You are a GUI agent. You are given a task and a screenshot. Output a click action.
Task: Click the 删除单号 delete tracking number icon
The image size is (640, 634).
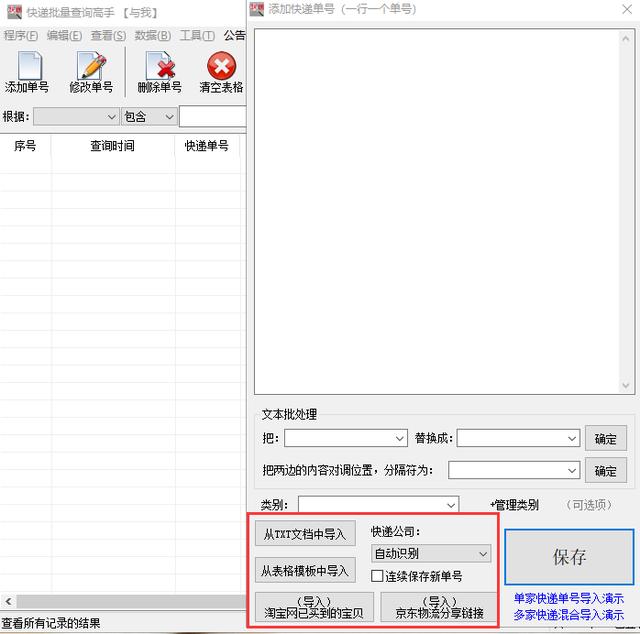point(160,66)
